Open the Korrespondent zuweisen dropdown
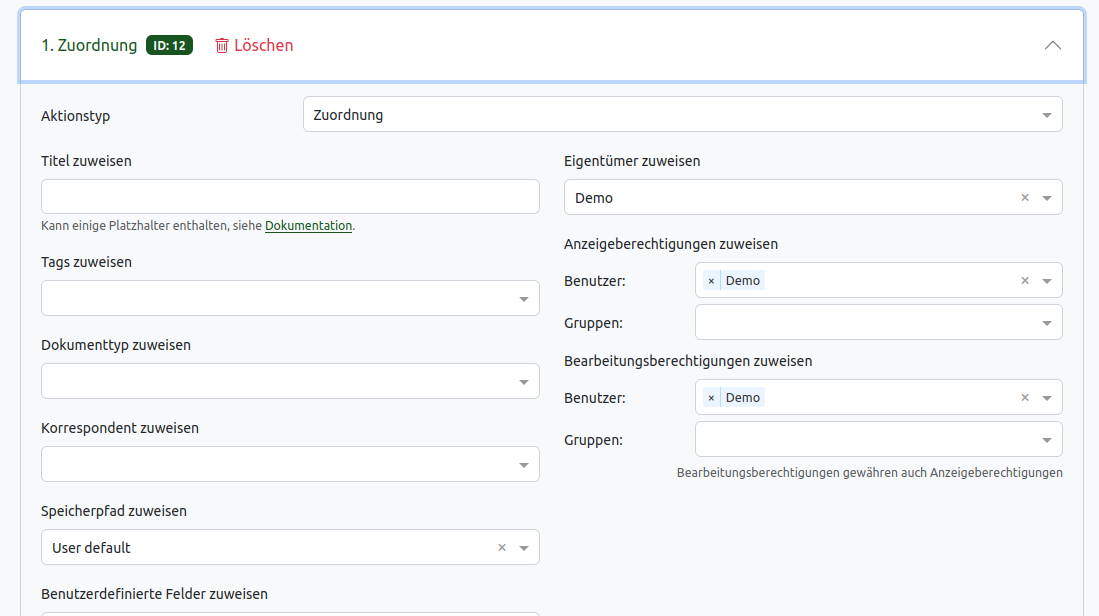 click(x=522, y=464)
